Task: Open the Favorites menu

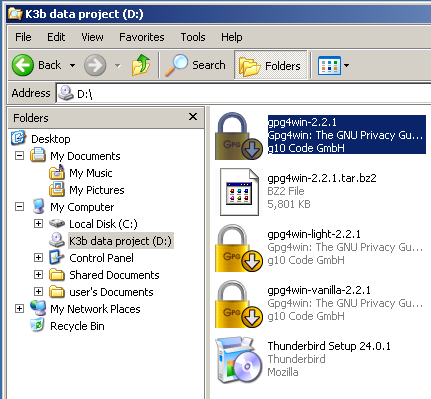Action: click(x=142, y=37)
